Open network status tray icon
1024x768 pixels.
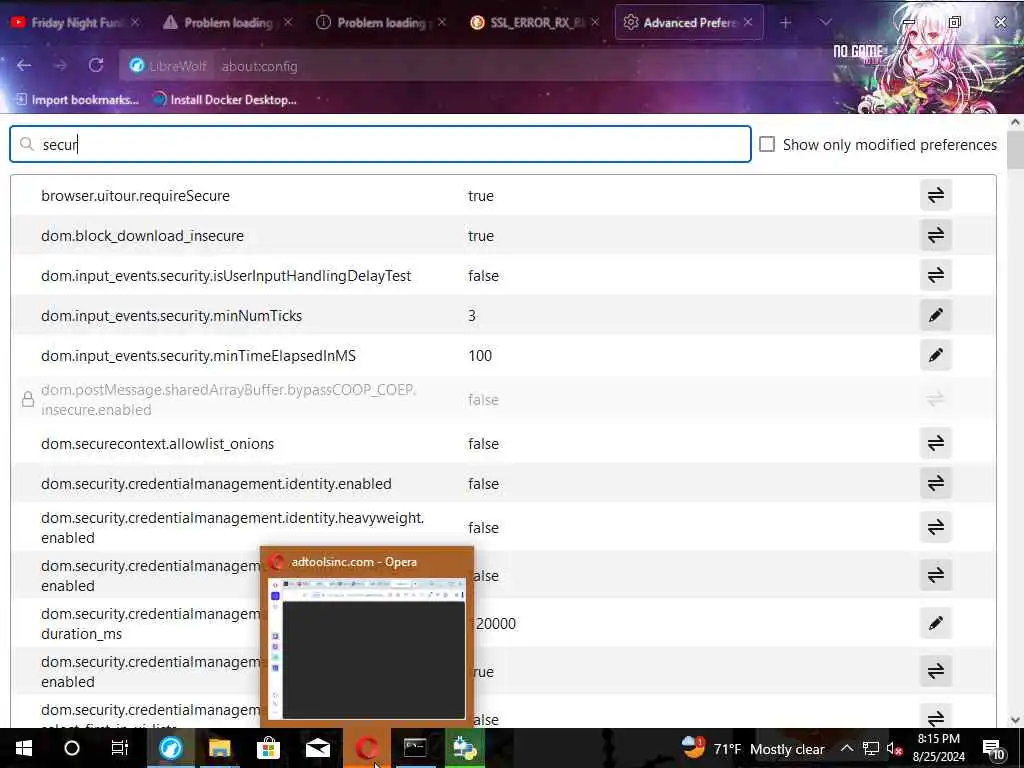pyautogui.click(x=871, y=748)
